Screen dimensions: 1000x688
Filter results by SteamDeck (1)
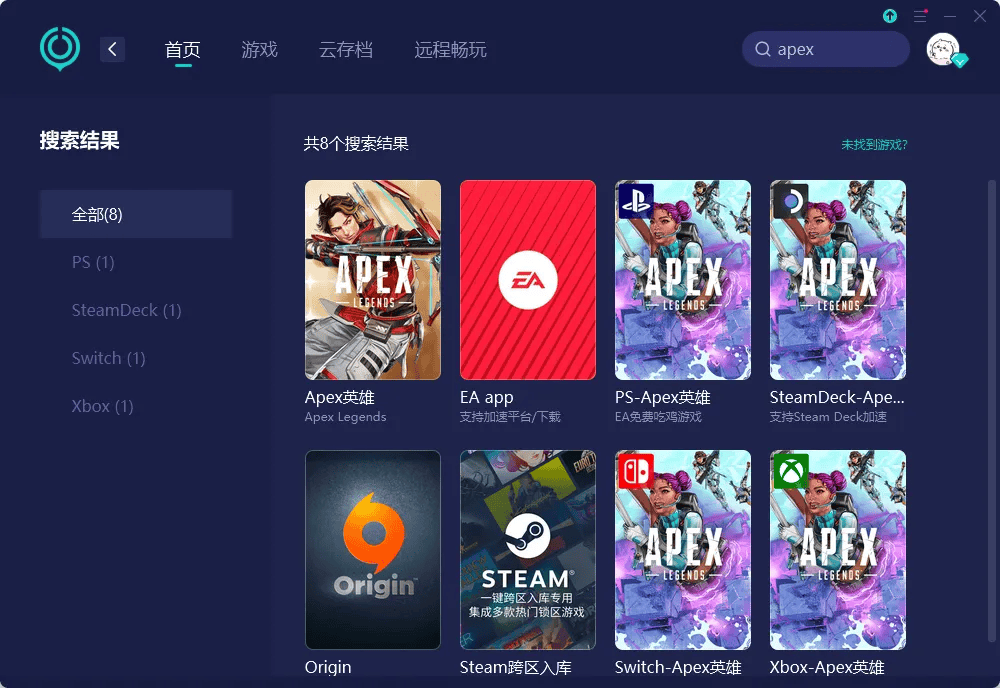click(126, 310)
